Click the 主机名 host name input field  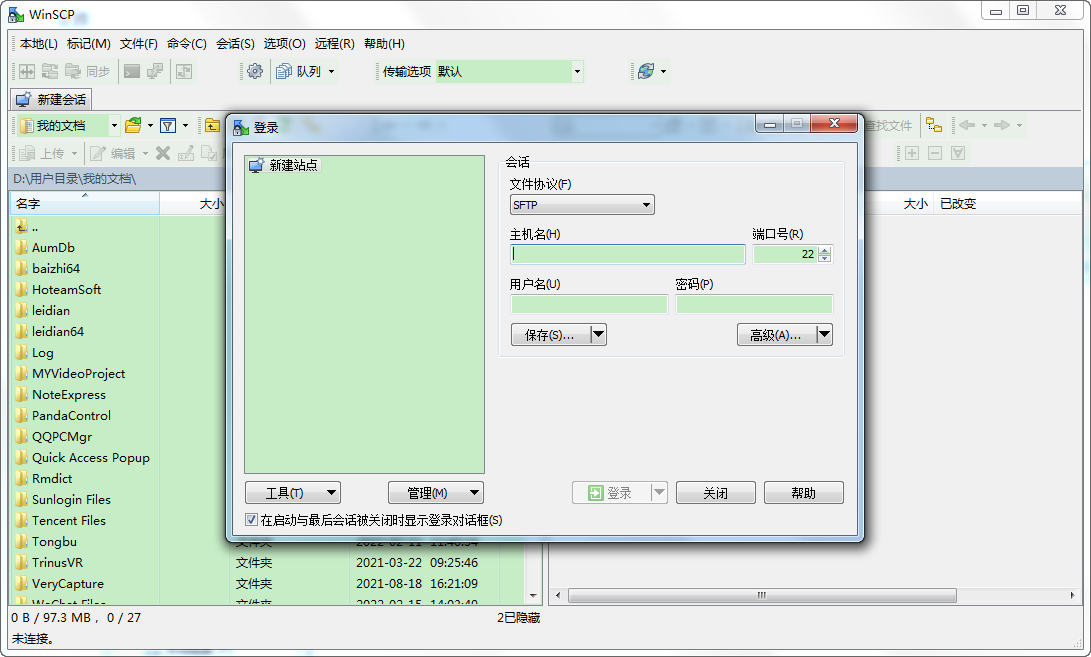pyautogui.click(x=628, y=254)
